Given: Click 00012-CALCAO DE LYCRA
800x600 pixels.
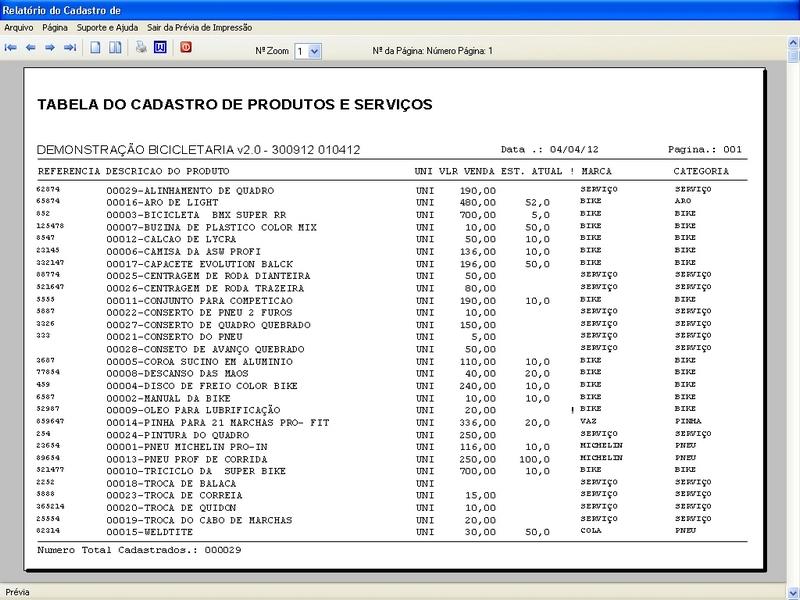Looking at the screenshot, I should pyautogui.click(x=171, y=239).
